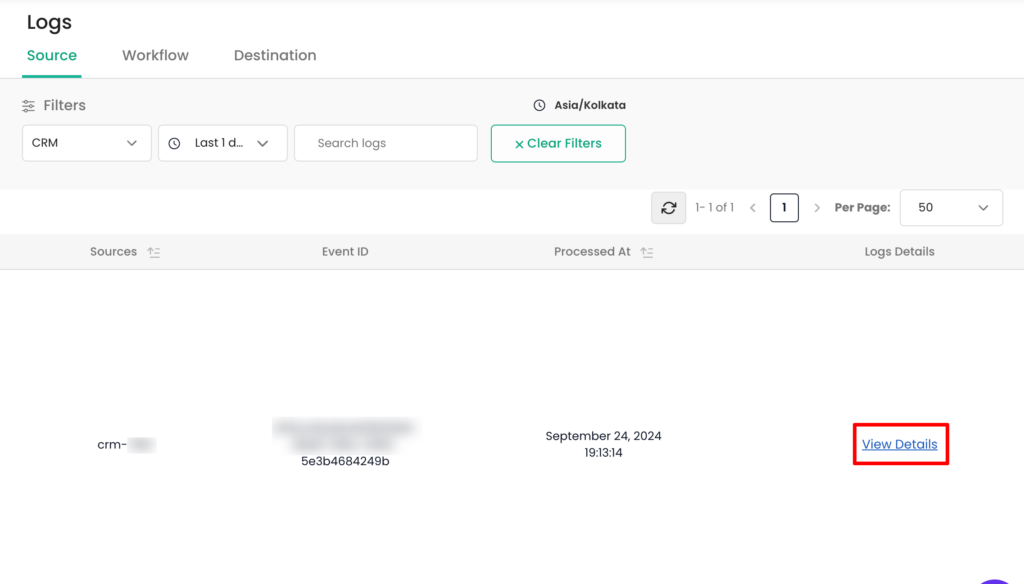Focus the Search logs field
The height and width of the screenshot is (584, 1024).
[386, 143]
